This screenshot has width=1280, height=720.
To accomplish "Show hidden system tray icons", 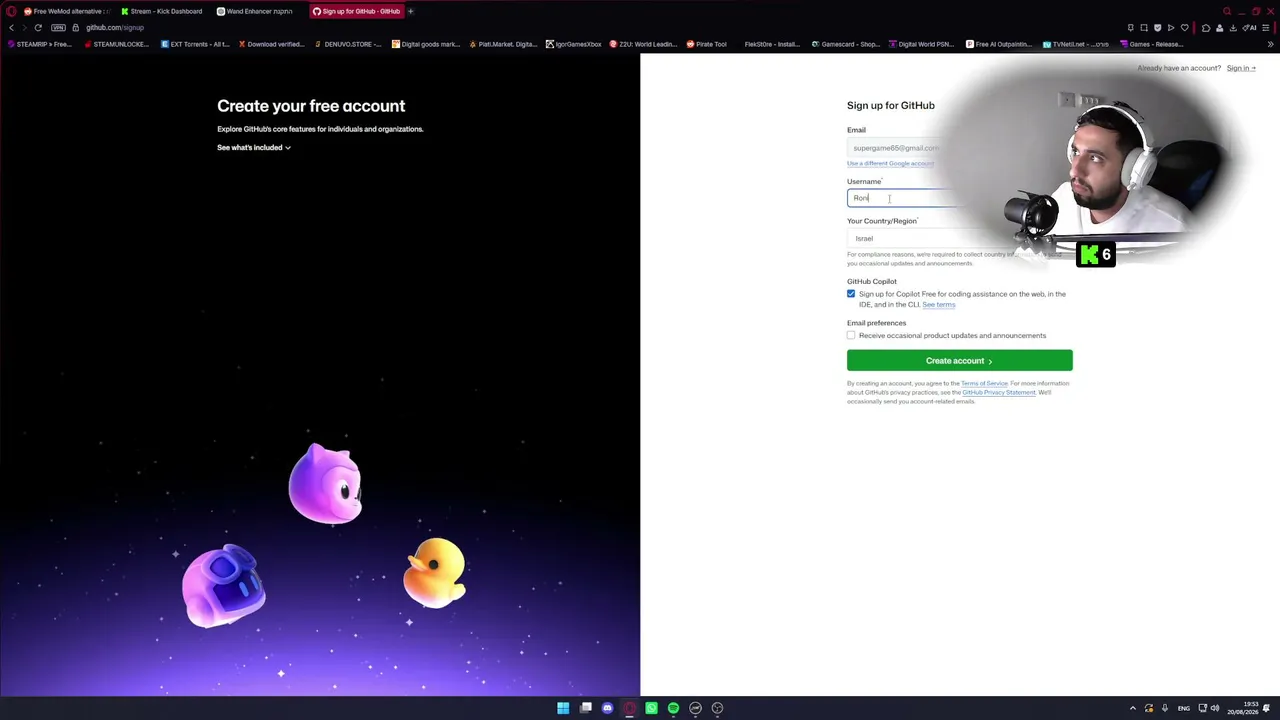I will tap(1133, 708).
